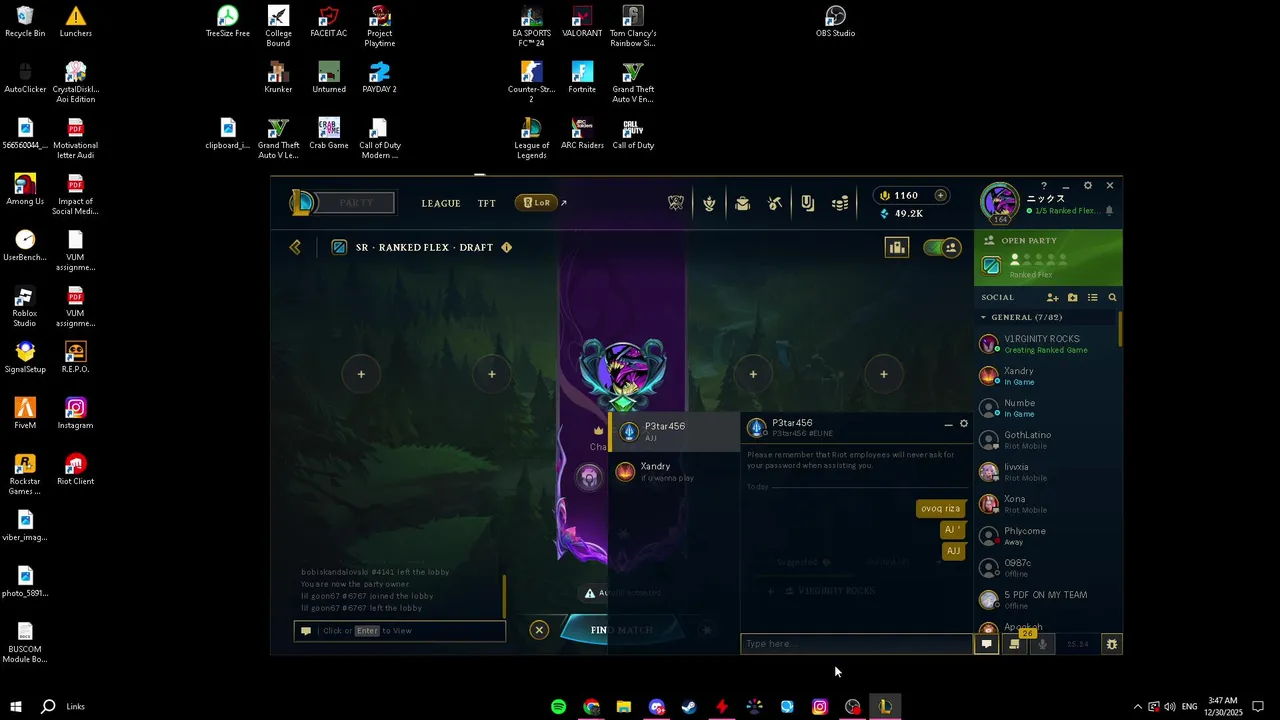
Task: Open the Store coins icon
Action: pos(840,203)
